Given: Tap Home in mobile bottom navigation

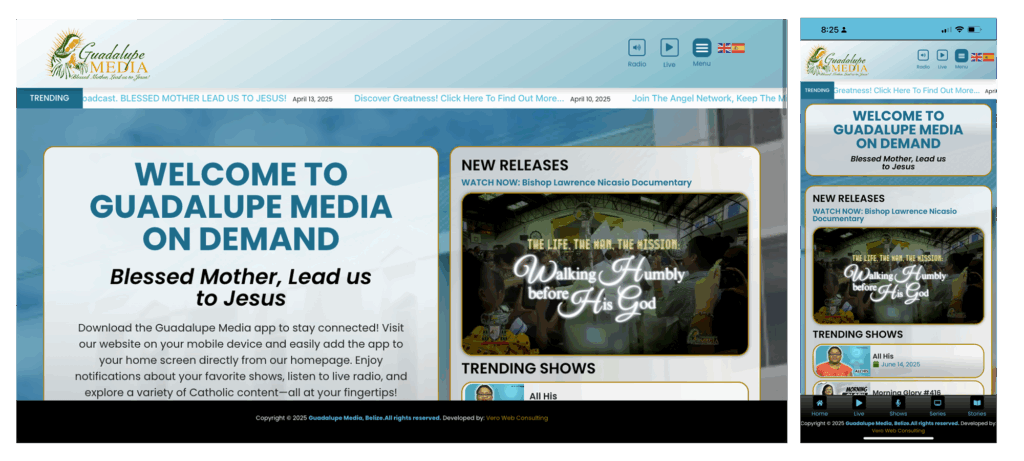Looking at the screenshot, I should 819,406.
